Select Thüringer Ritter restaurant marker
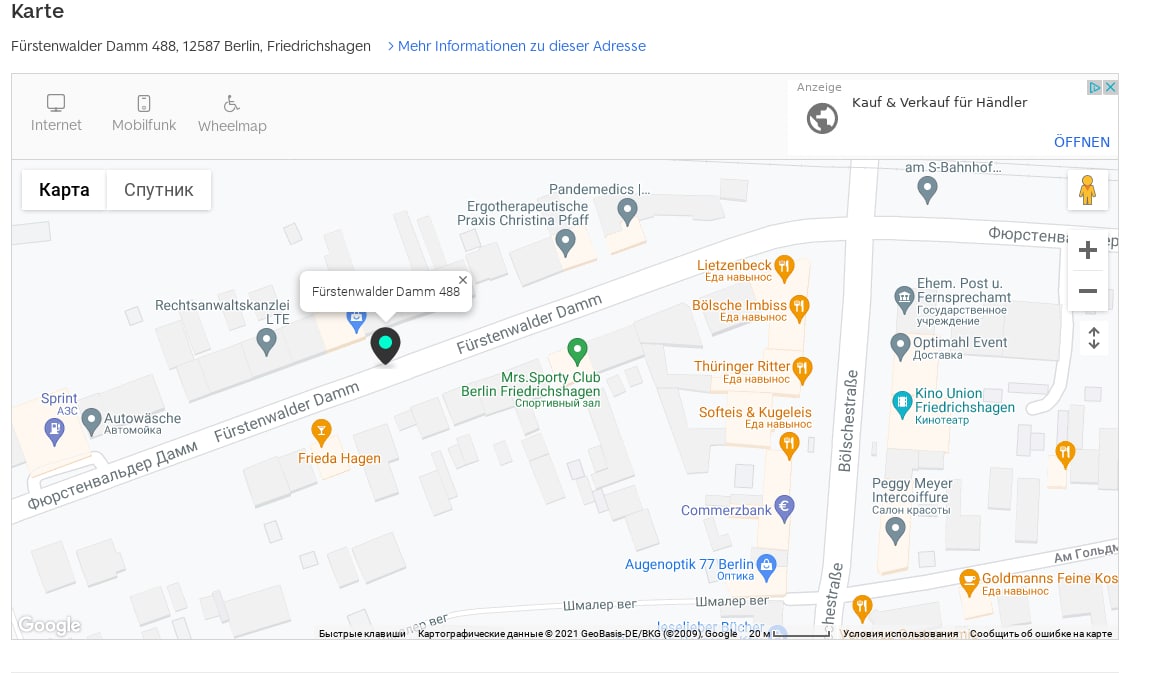The width and height of the screenshot is (1155, 673). 802,370
